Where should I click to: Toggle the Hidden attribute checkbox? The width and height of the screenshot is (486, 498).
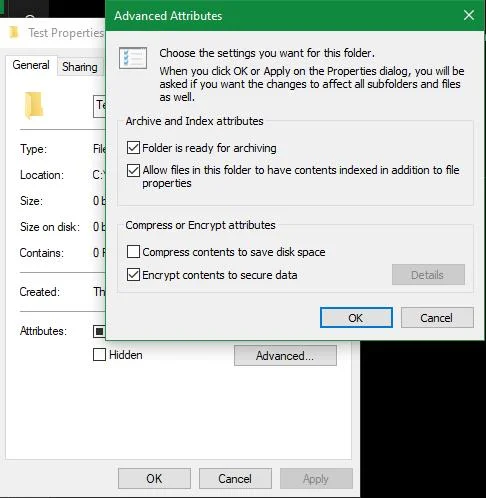tap(99, 355)
